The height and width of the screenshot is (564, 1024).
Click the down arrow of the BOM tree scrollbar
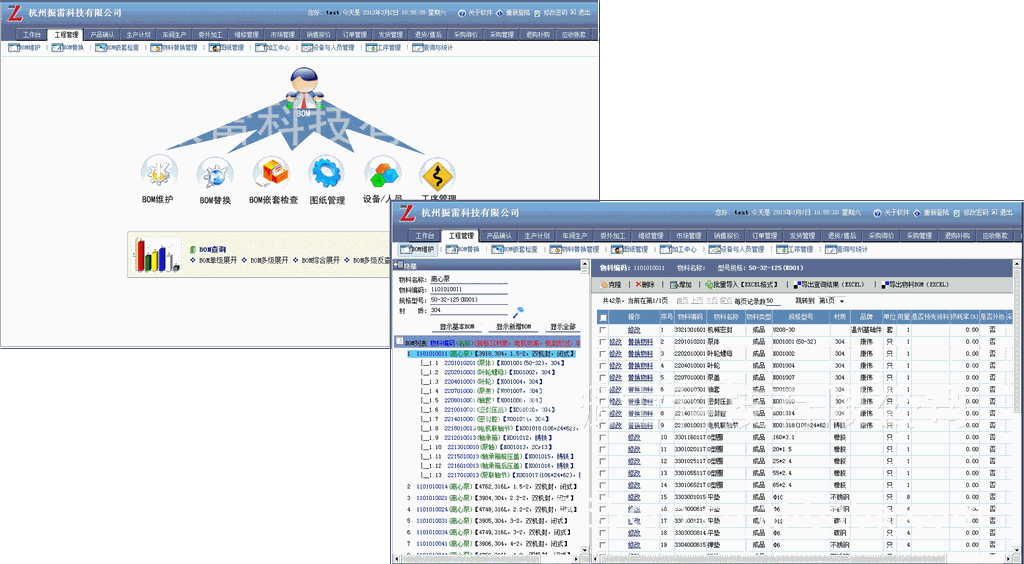click(x=584, y=552)
